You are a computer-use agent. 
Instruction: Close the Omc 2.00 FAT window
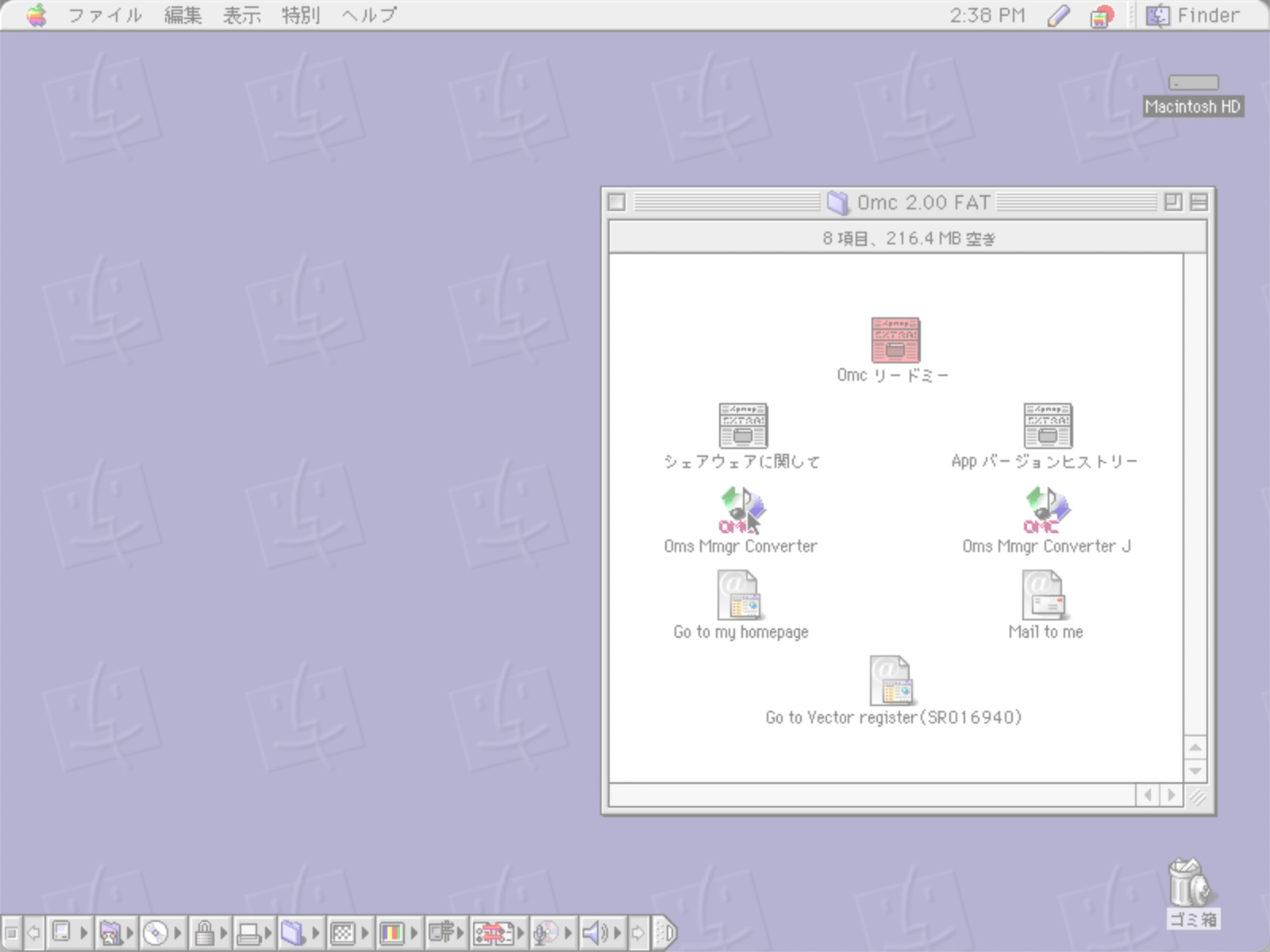pyautogui.click(x=617, y=202)
